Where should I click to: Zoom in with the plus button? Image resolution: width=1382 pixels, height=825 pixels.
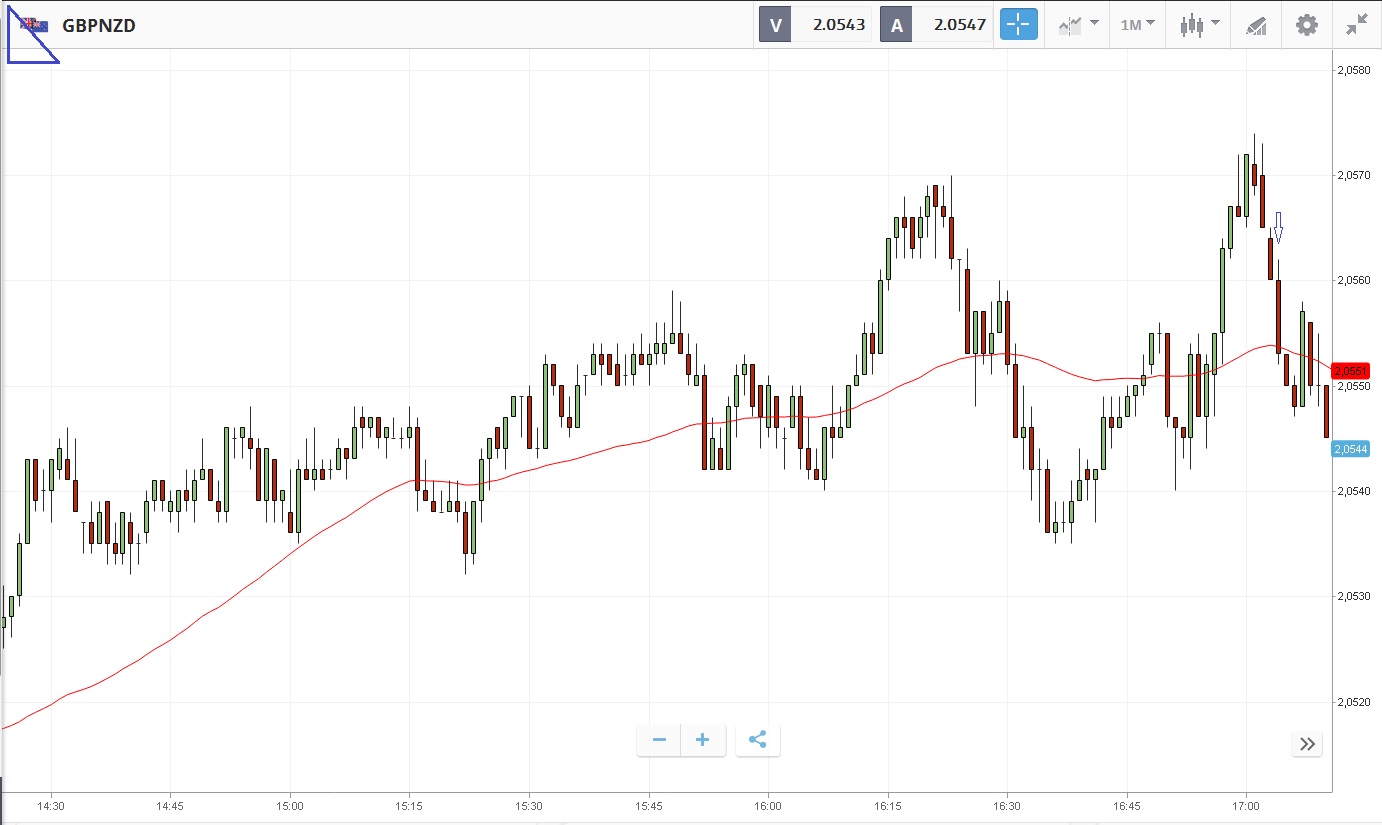coord(703,740)
